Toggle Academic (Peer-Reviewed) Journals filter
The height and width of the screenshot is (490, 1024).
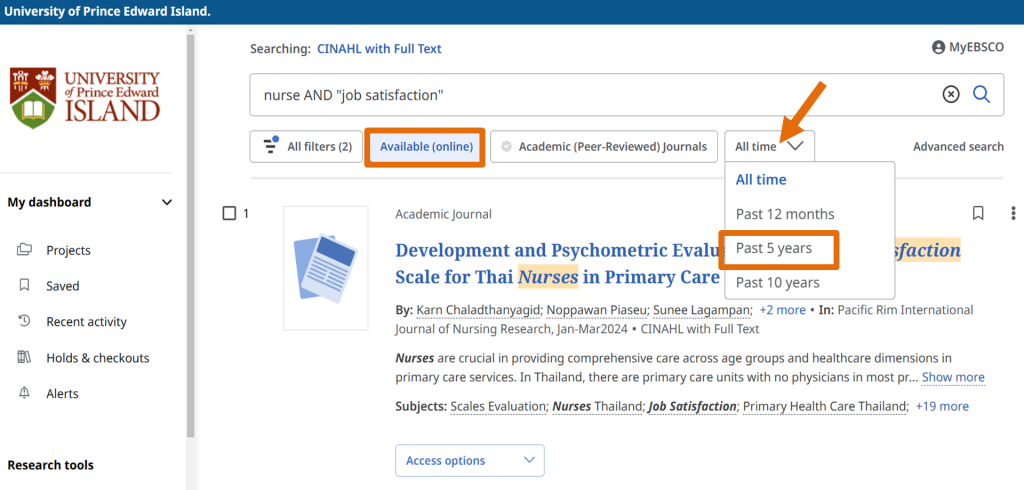[x=604, y=147]
